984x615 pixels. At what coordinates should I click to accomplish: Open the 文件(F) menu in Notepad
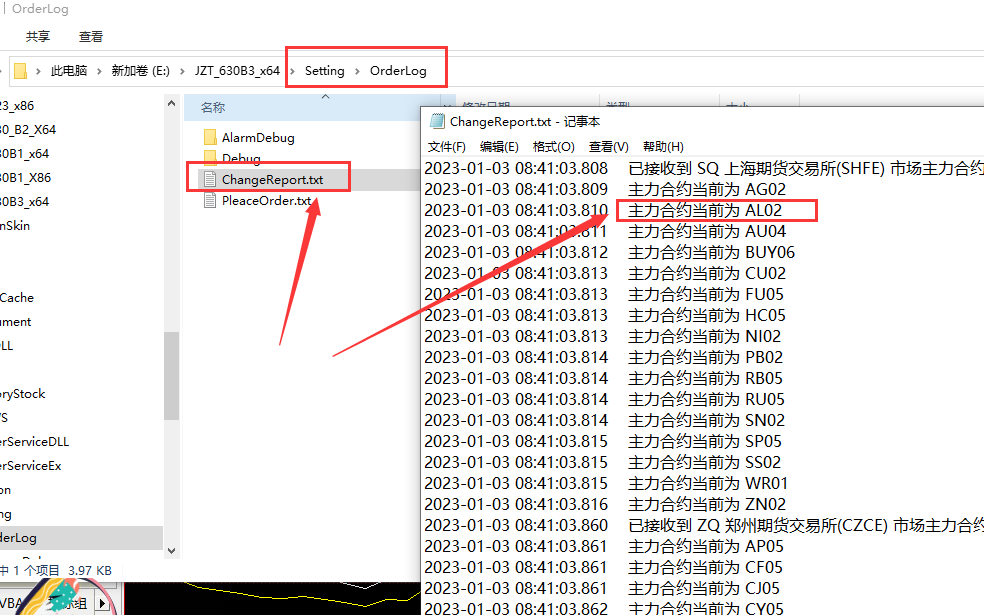(447, 147)
